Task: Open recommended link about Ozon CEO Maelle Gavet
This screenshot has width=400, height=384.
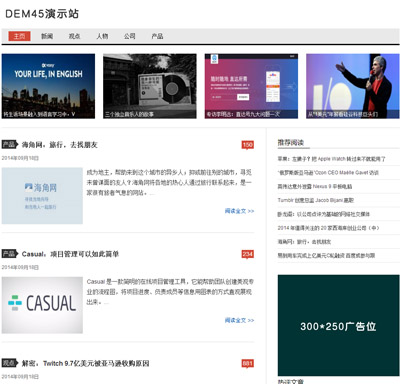Action: (x=328, y=173)
